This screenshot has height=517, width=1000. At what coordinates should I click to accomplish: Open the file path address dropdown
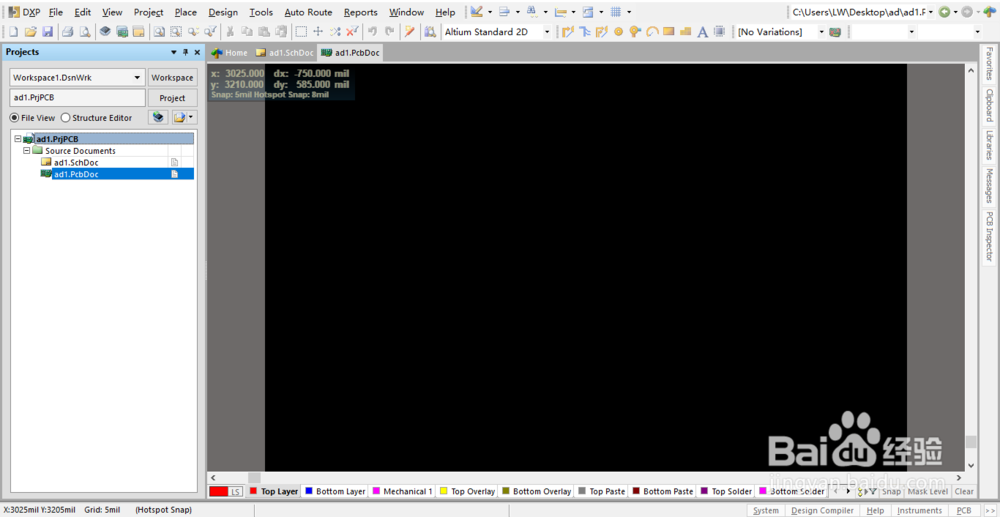pyautogui.click(x=931, y=12)
